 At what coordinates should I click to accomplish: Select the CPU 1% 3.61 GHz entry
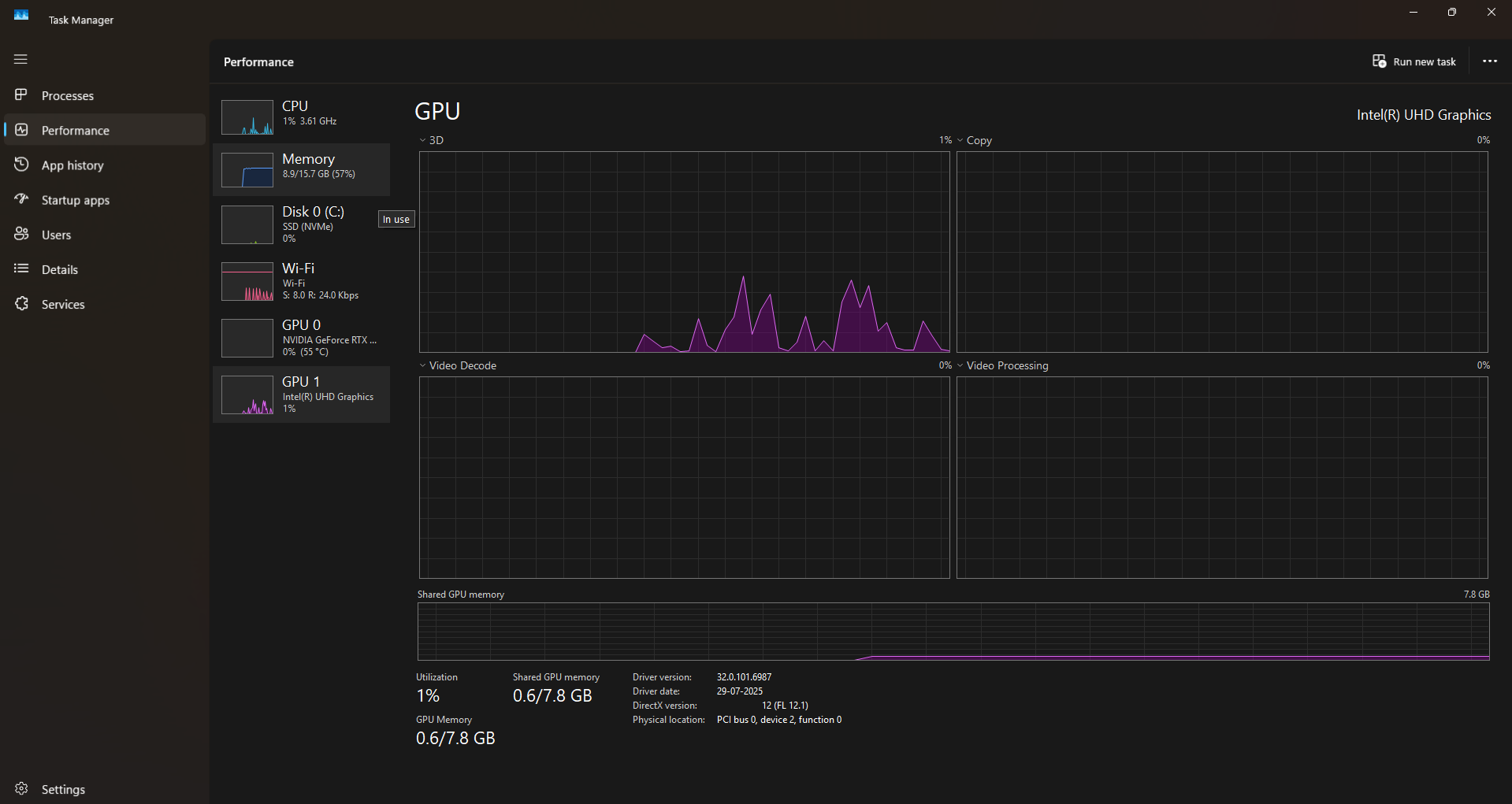pos(301,117)
